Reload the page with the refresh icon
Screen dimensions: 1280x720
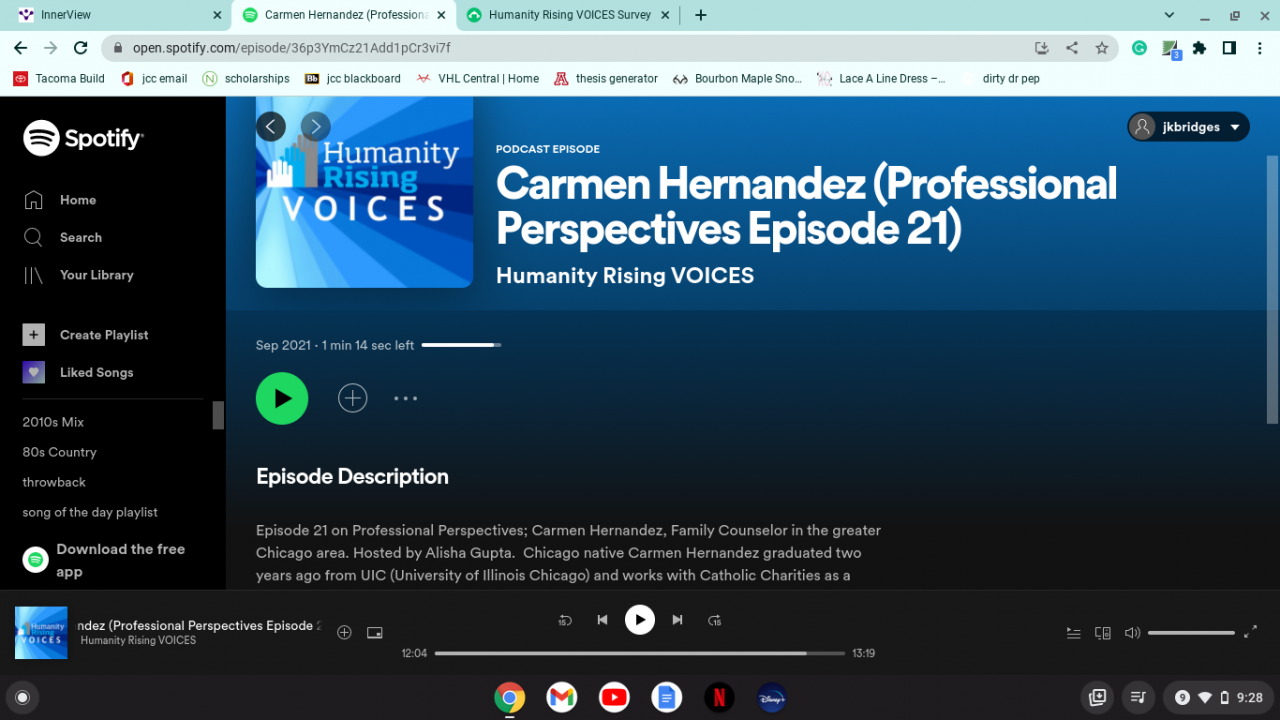coord(81,48)
